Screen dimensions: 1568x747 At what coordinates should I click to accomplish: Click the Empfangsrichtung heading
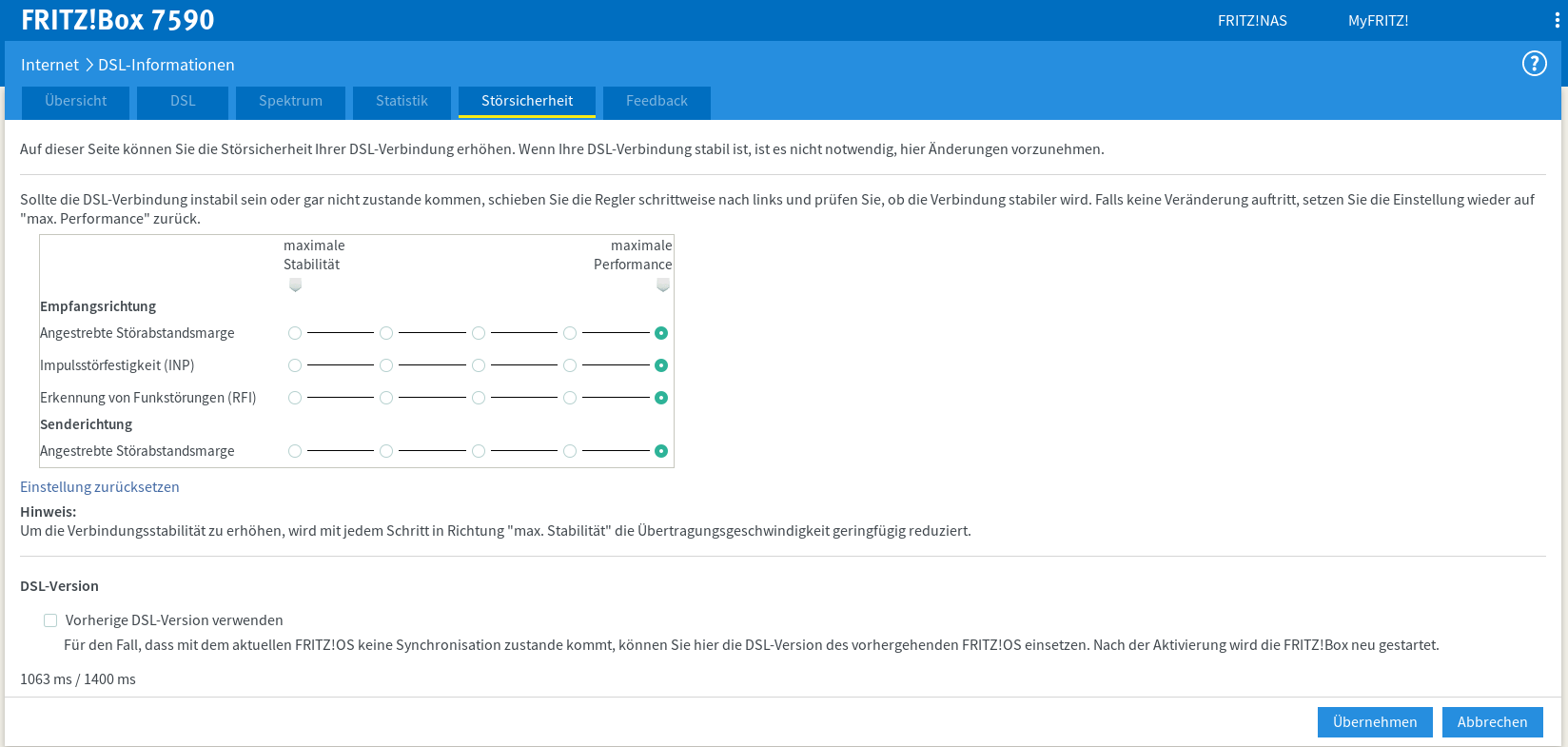[98, 306]
